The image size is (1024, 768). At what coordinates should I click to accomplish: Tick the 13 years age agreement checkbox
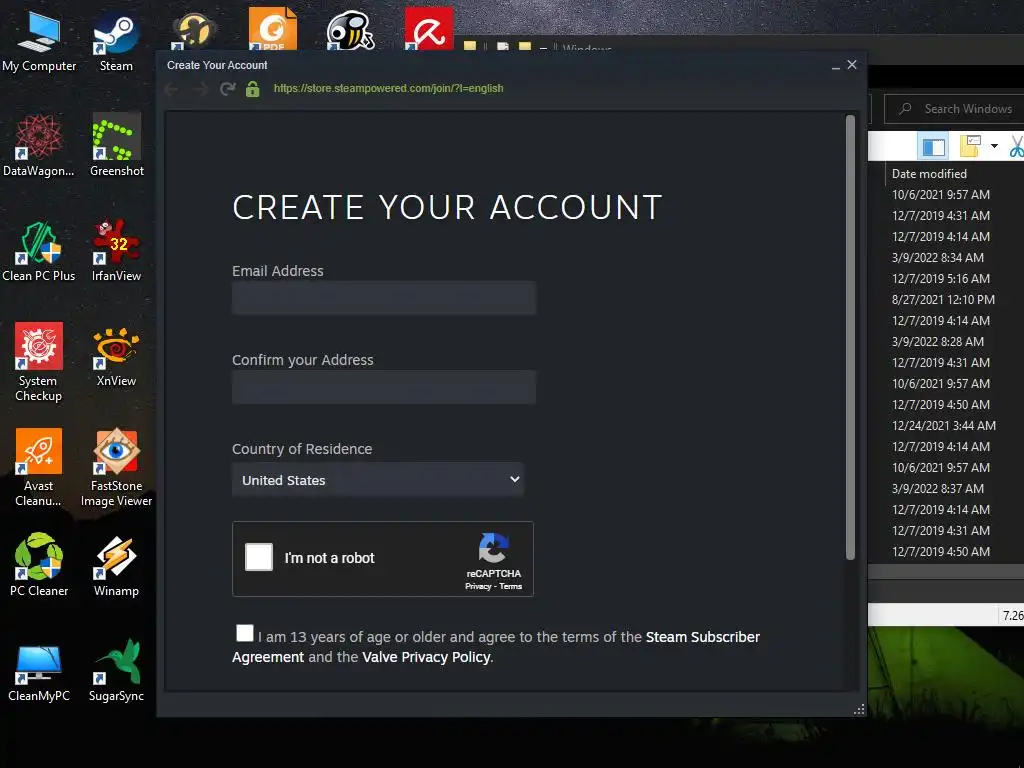tap(245, 633)
